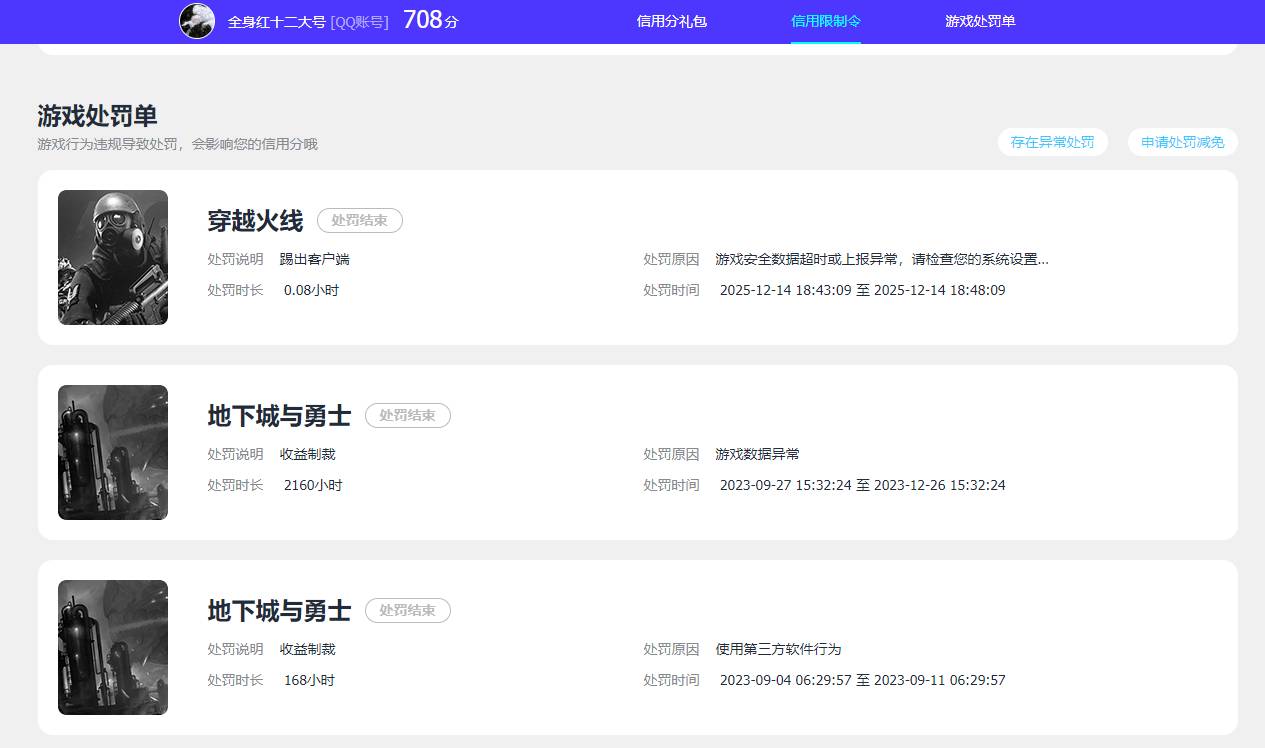
Task: Click the bottom 地下城与勇士 game icon
Action: click(x=112, y=647)
